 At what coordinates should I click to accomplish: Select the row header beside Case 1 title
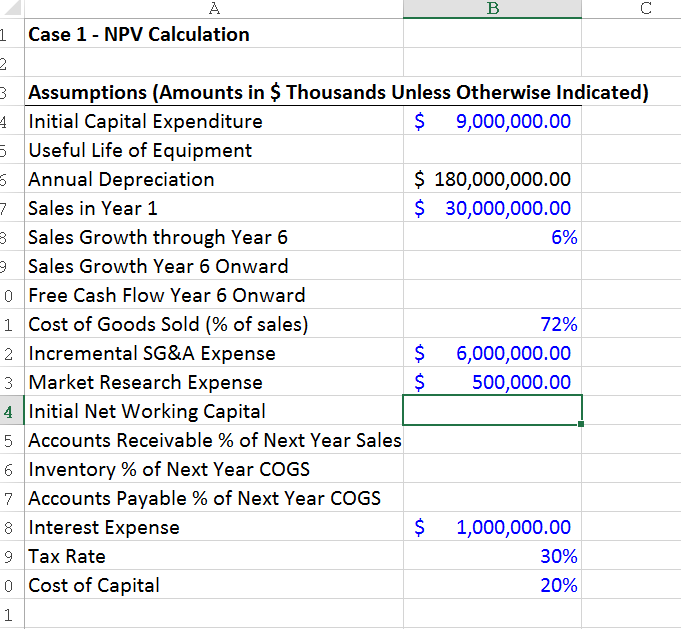(12, 33)
